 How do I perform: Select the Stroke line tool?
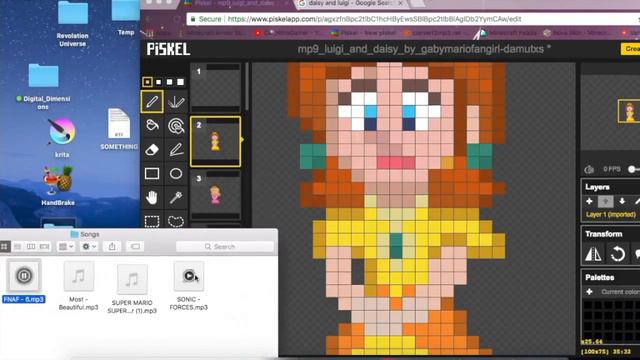(176, 149)
